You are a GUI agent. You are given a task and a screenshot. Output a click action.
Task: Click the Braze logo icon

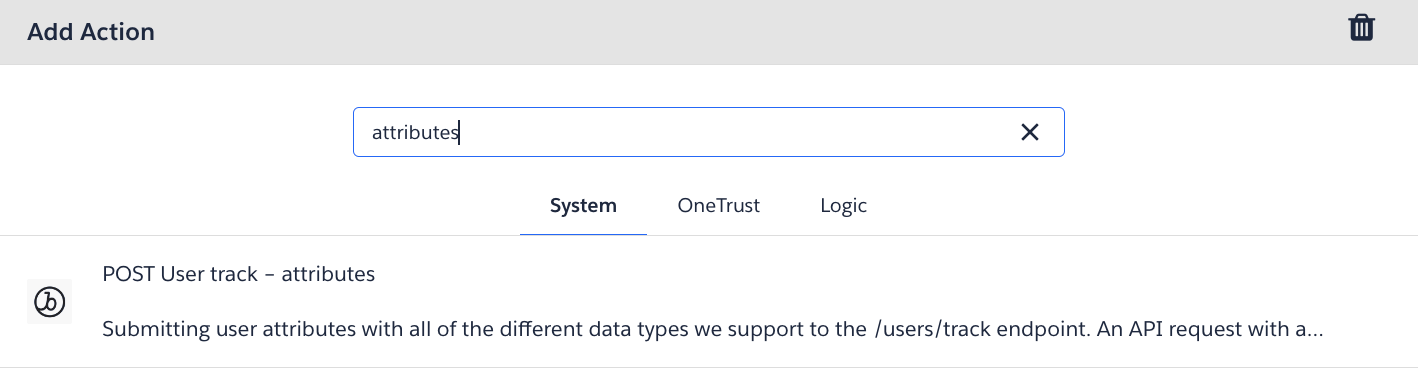[x=49, y=301]
